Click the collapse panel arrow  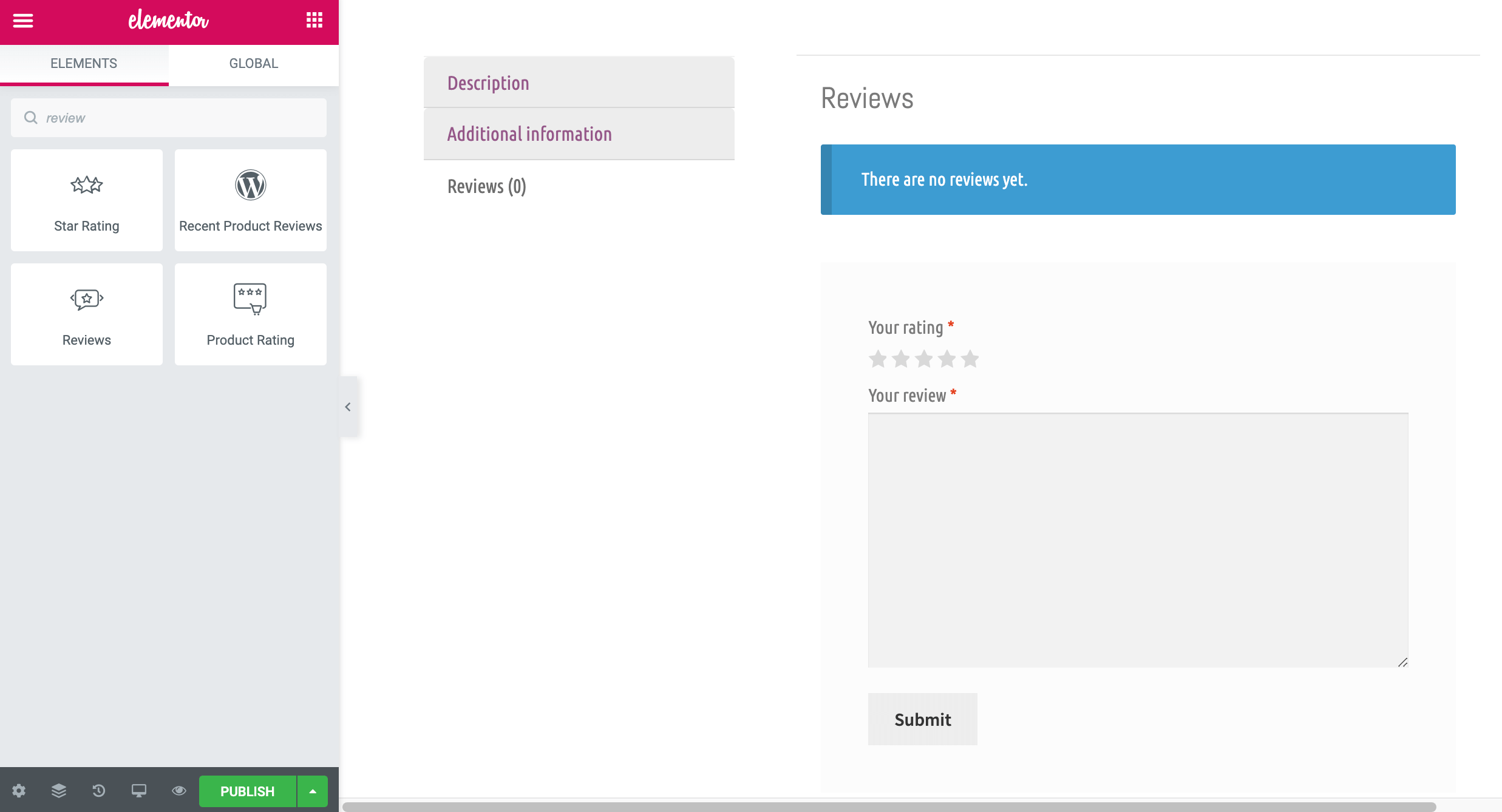click(x=347, y=406)
